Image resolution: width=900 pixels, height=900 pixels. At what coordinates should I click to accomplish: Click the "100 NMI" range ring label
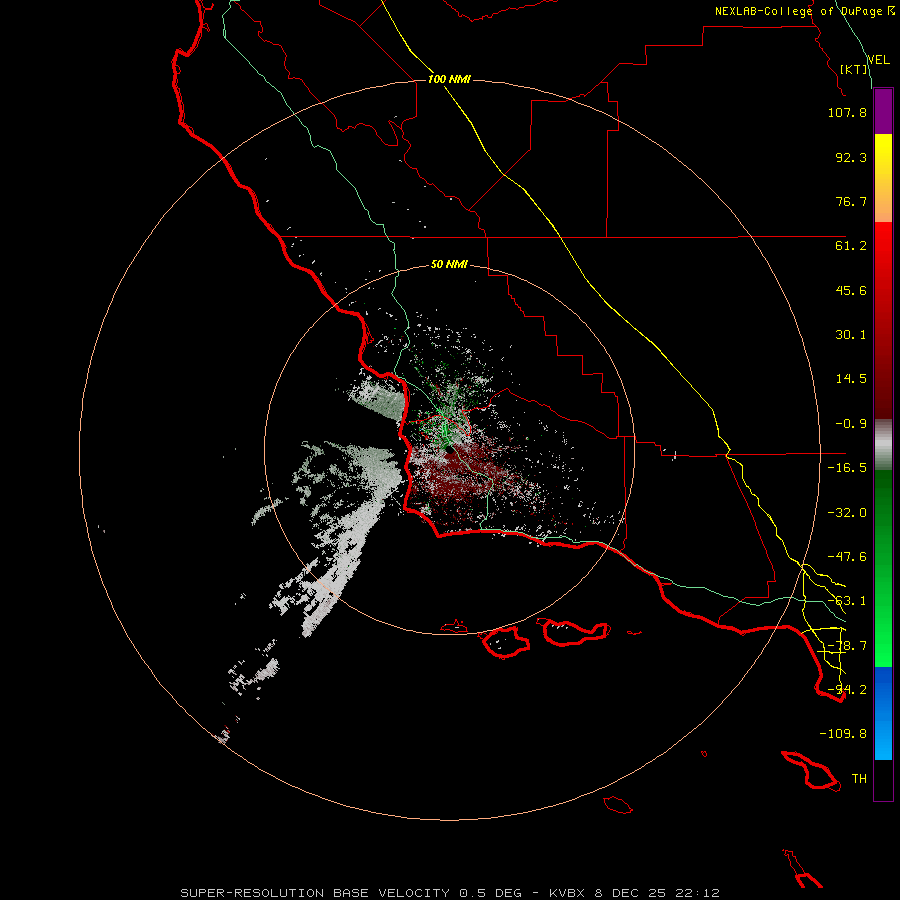449,79
